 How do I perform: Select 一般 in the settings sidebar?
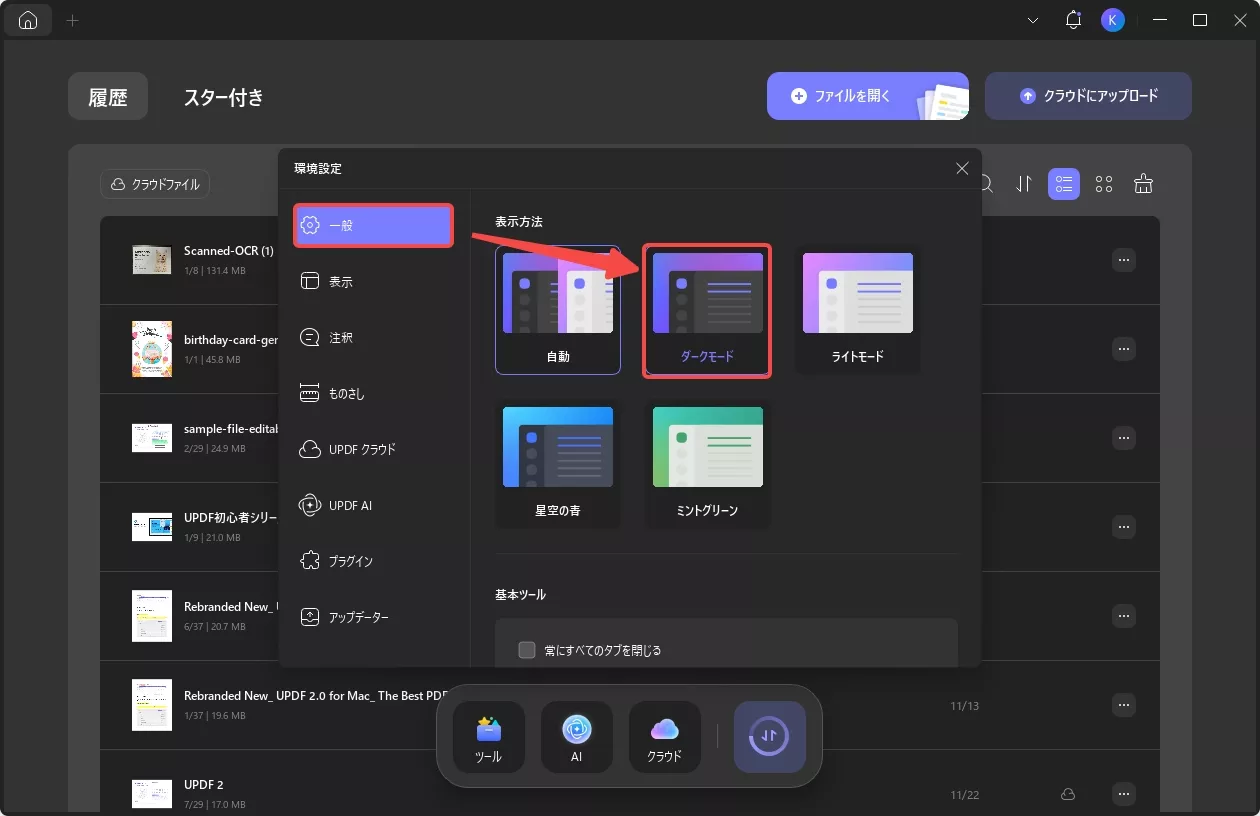373,225
